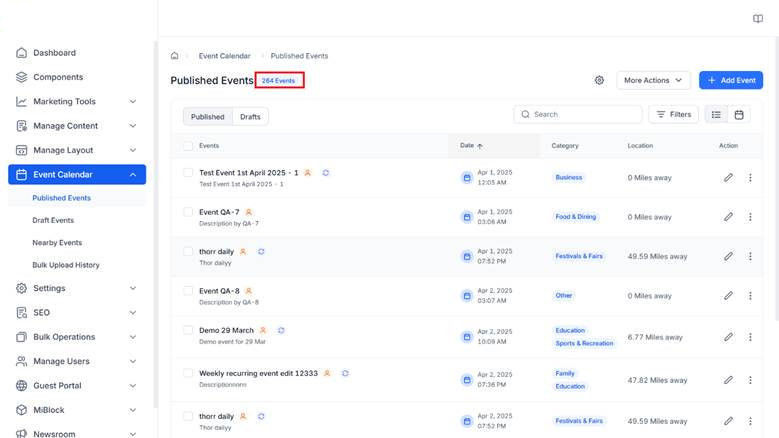Screen dimensions: 779x438
Task: Check the Demo 29 March row
Action: 188,330
